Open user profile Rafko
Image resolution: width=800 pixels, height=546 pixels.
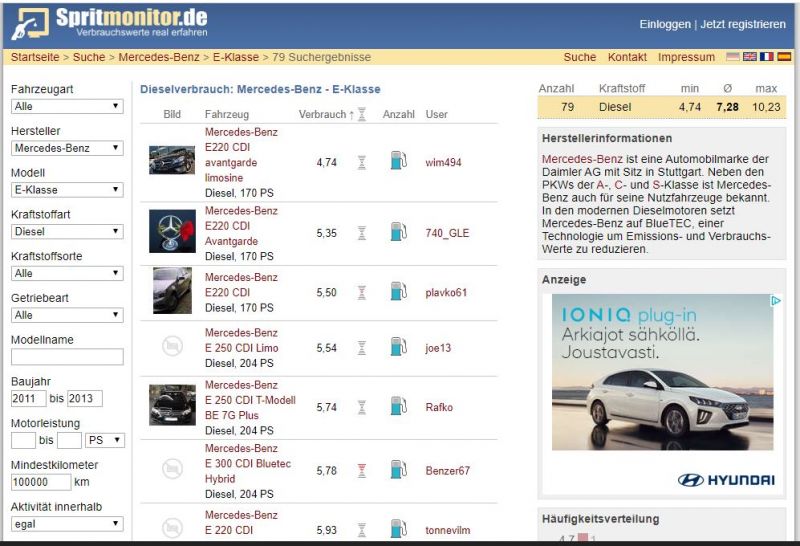point(439,407)
